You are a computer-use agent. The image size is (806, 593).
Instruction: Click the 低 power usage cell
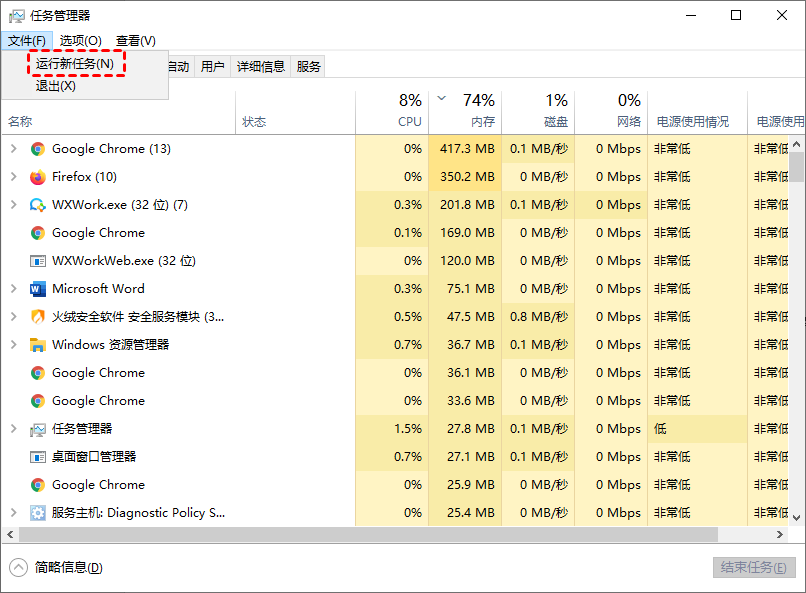(697, 429)
